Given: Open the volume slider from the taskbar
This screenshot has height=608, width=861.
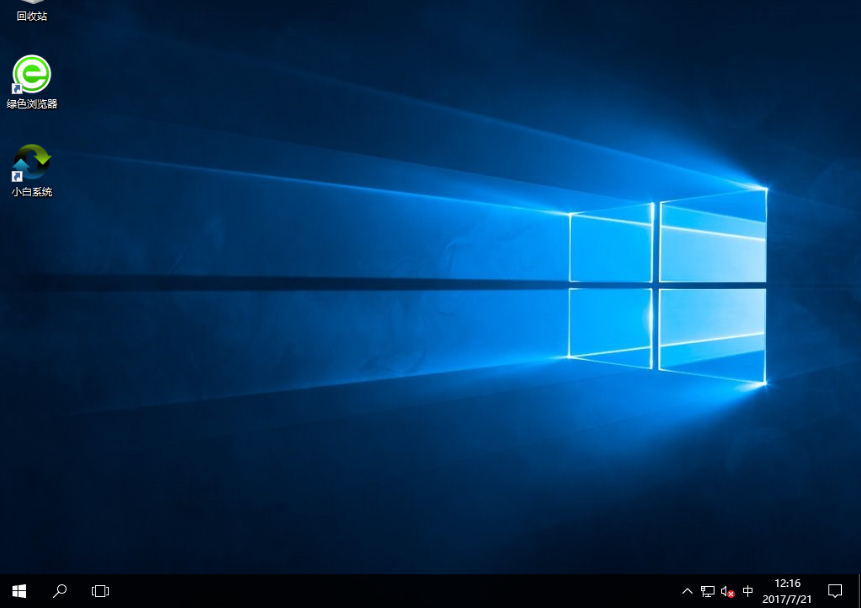Looking at the screenshot, I should coord(725,591).
